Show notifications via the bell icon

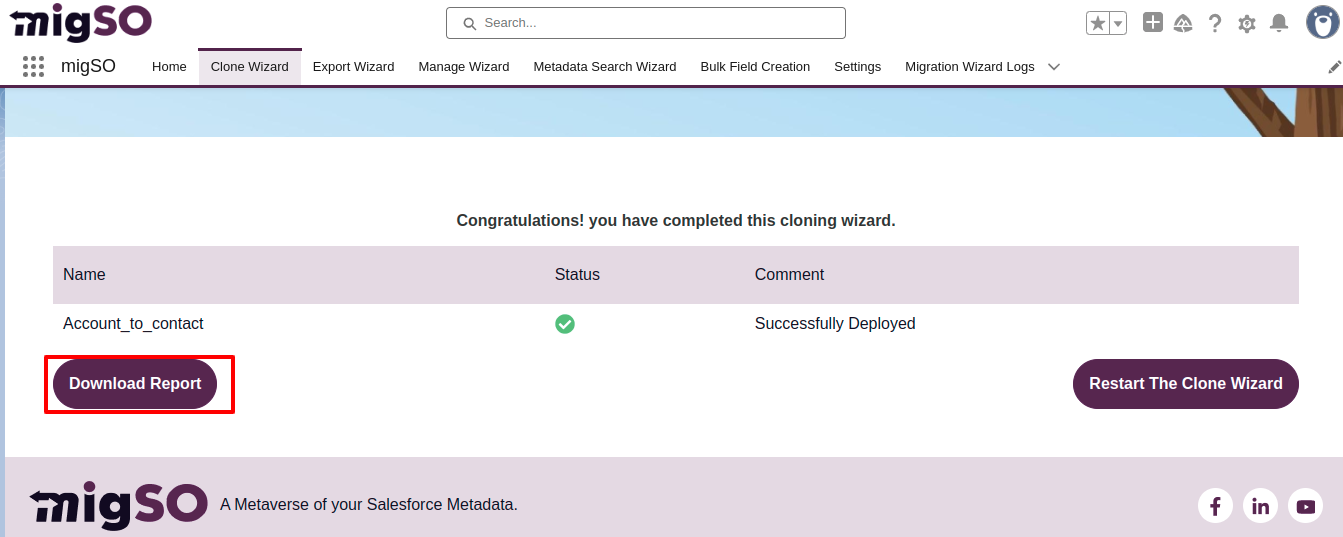(x=1278, y=23)
